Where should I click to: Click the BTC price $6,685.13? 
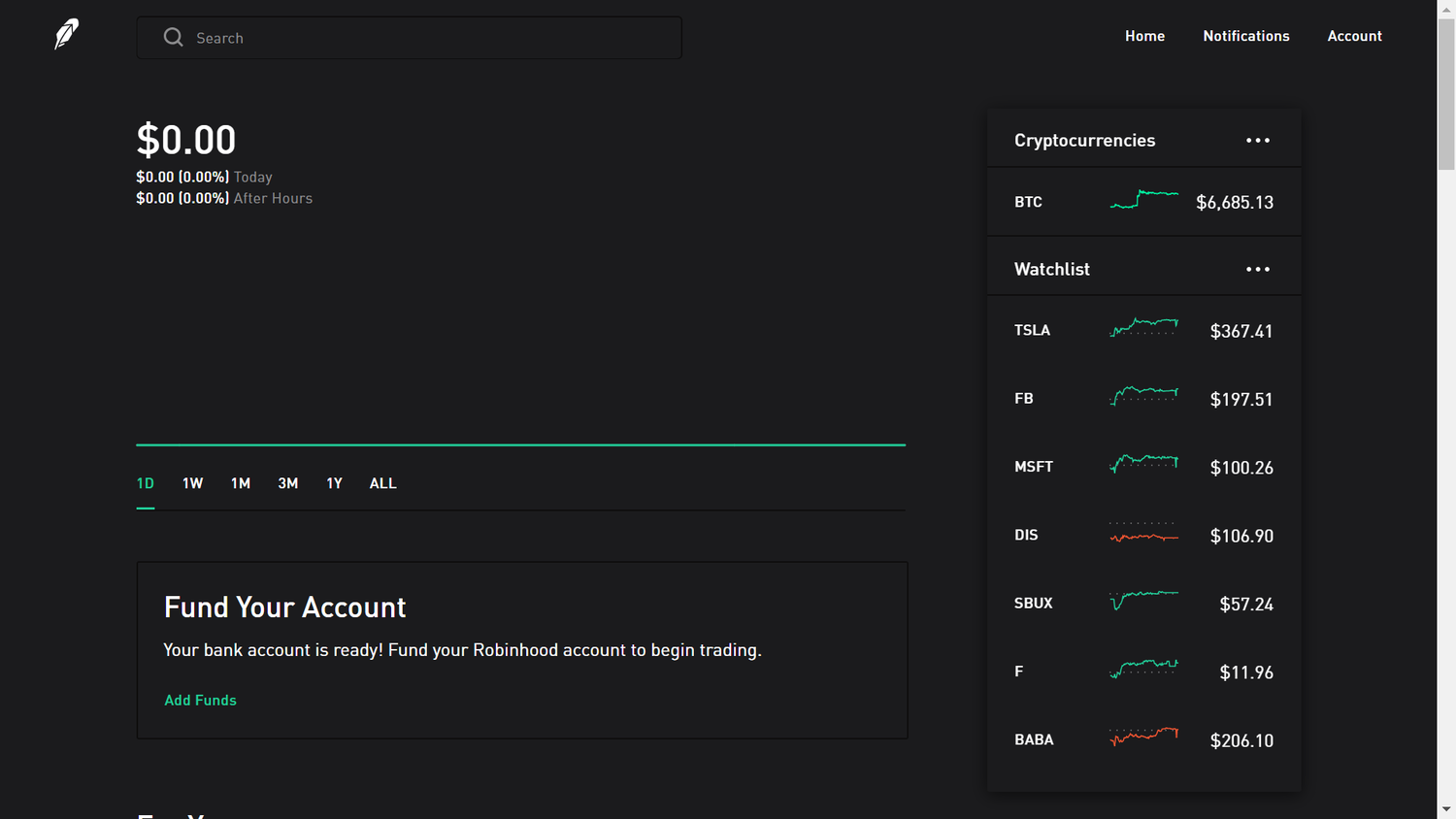pyautogui.click(x=1235, y=203)
